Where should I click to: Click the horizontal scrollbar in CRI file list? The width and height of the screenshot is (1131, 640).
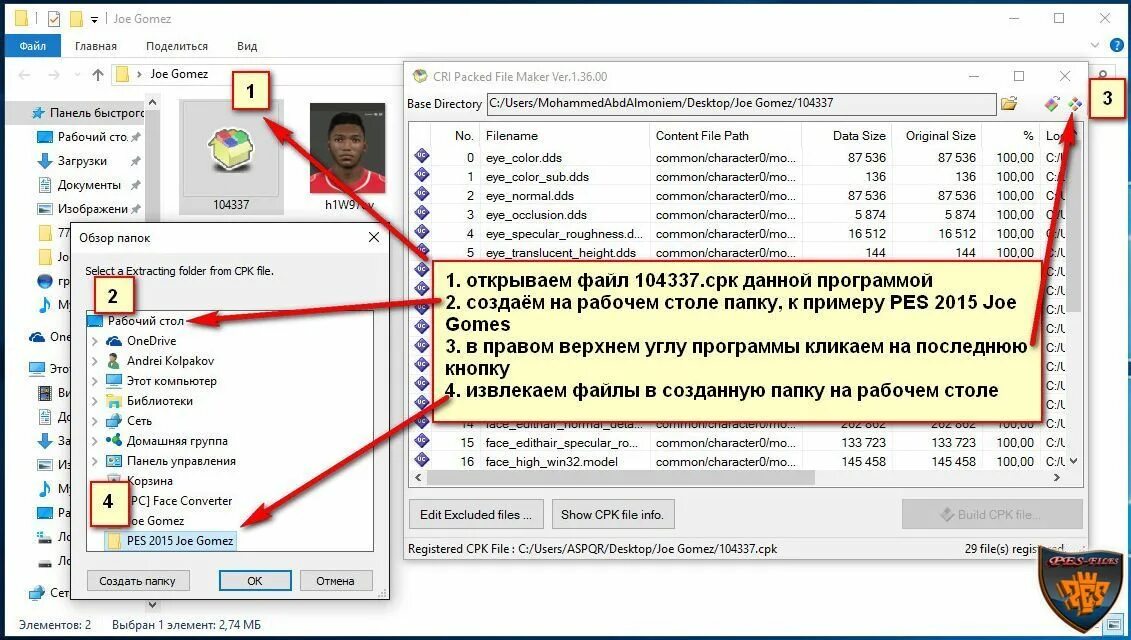pyautogui.click(x=620, y=478)
